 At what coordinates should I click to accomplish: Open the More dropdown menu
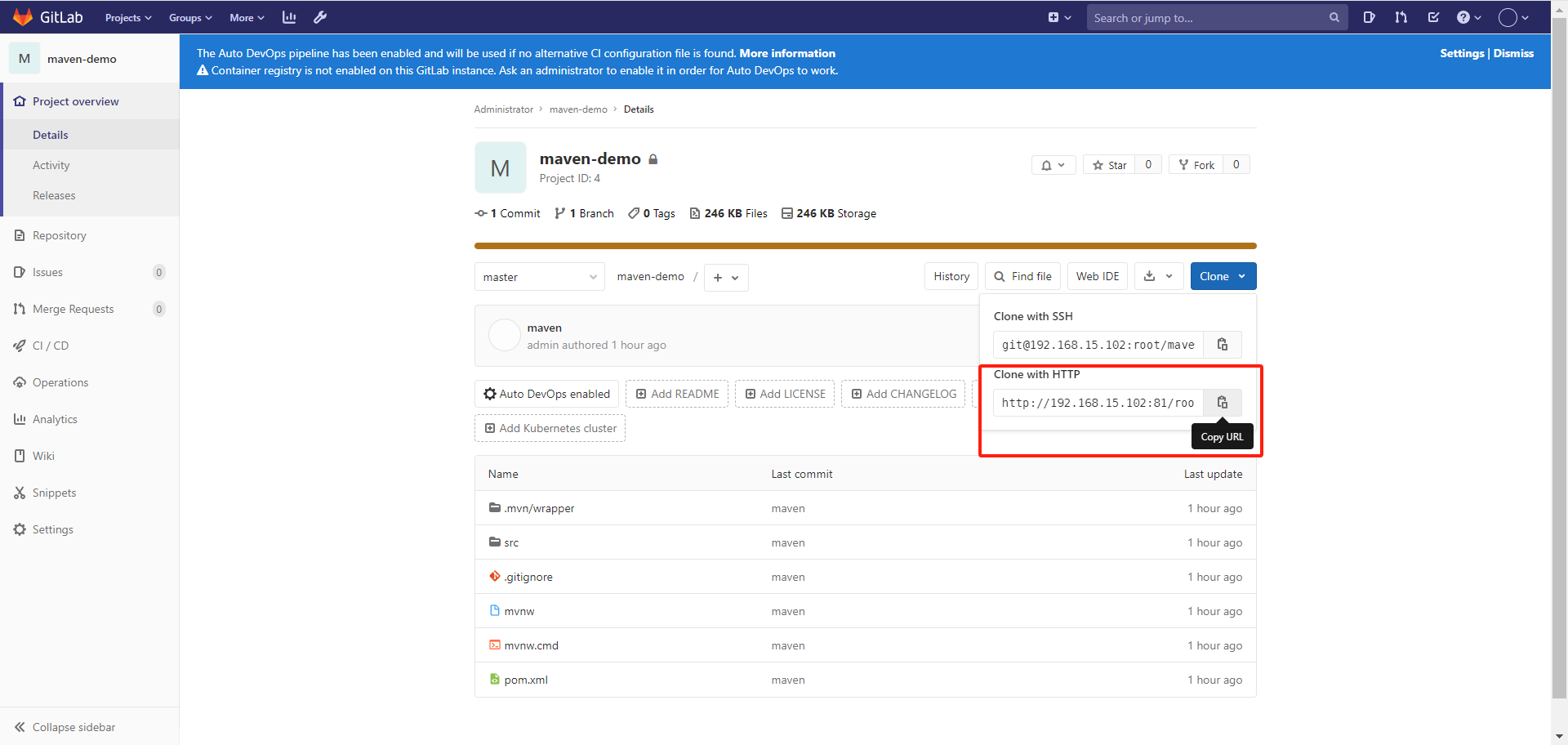pyautogui.click(x=247, y=18)
